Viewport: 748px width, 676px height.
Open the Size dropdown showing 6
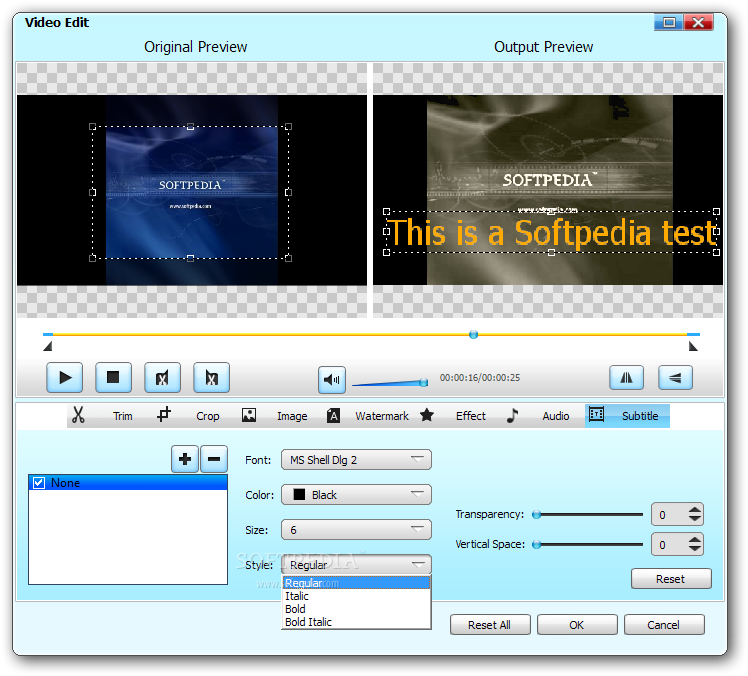356,530
